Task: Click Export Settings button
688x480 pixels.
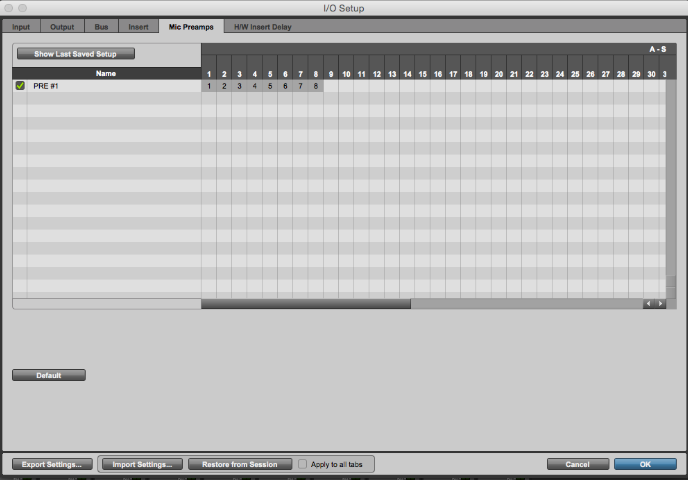Action: [53, 464]
